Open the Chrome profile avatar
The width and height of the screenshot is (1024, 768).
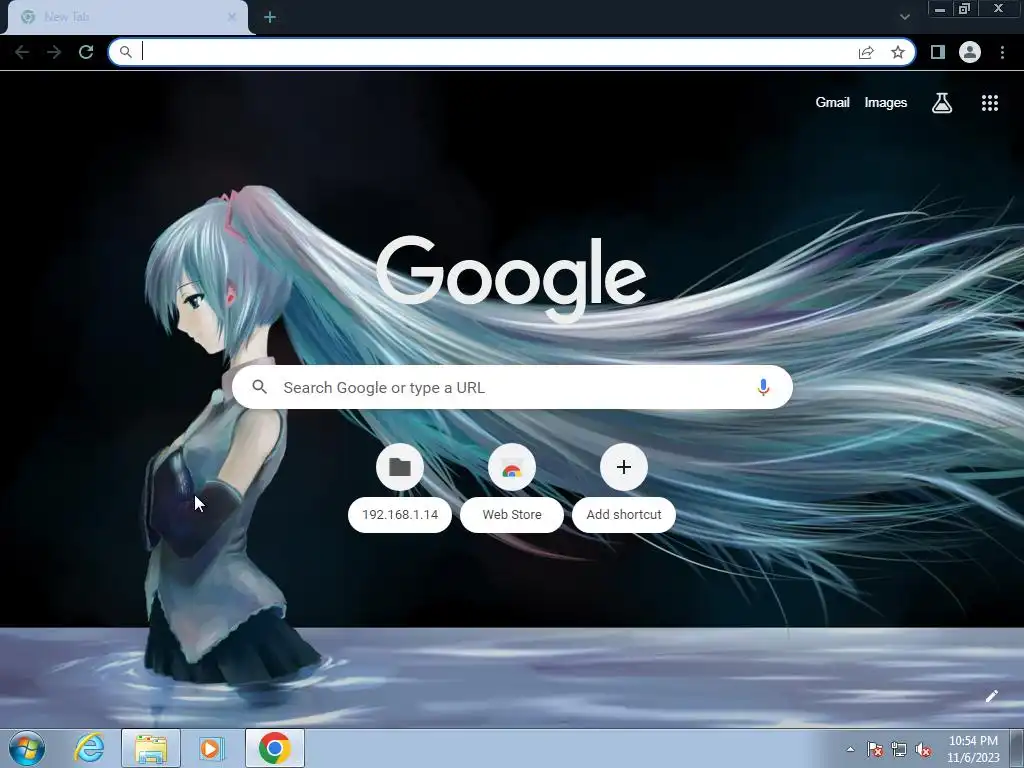coord(970,52)
